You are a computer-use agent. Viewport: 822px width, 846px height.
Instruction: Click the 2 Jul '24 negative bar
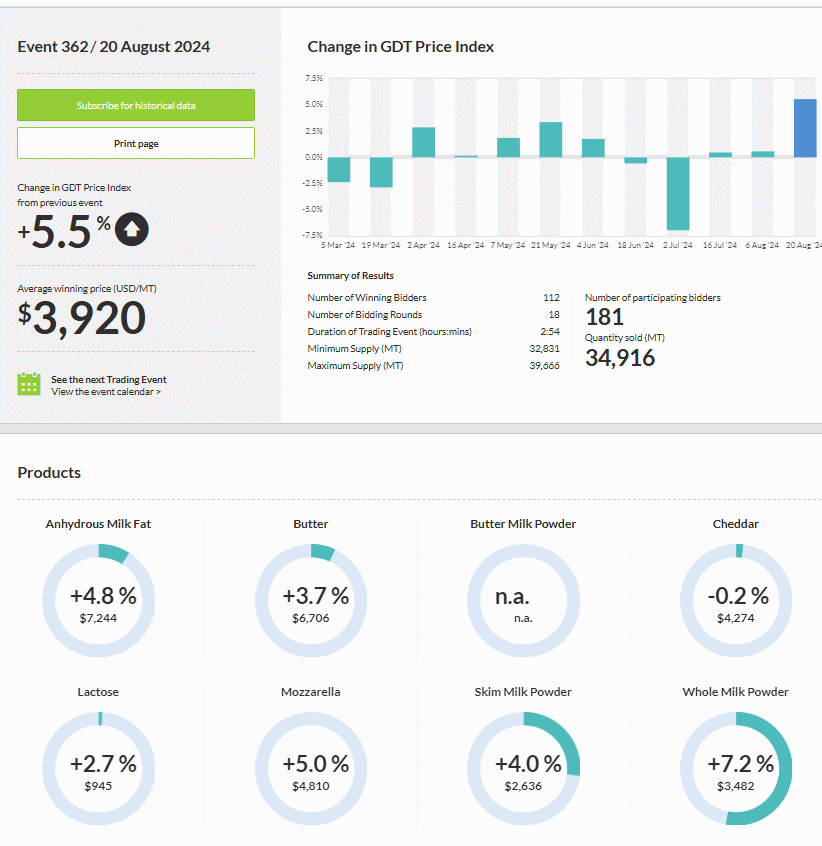pyautogui.click(x=678, y=194)
